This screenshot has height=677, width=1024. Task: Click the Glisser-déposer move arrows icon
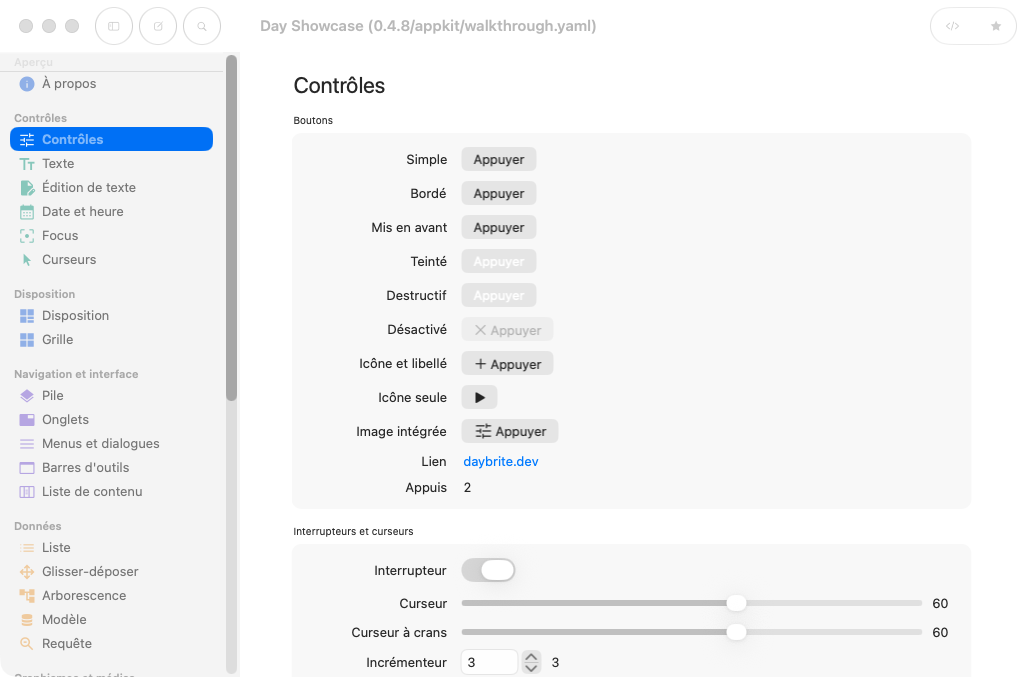[x=27, y=572]
